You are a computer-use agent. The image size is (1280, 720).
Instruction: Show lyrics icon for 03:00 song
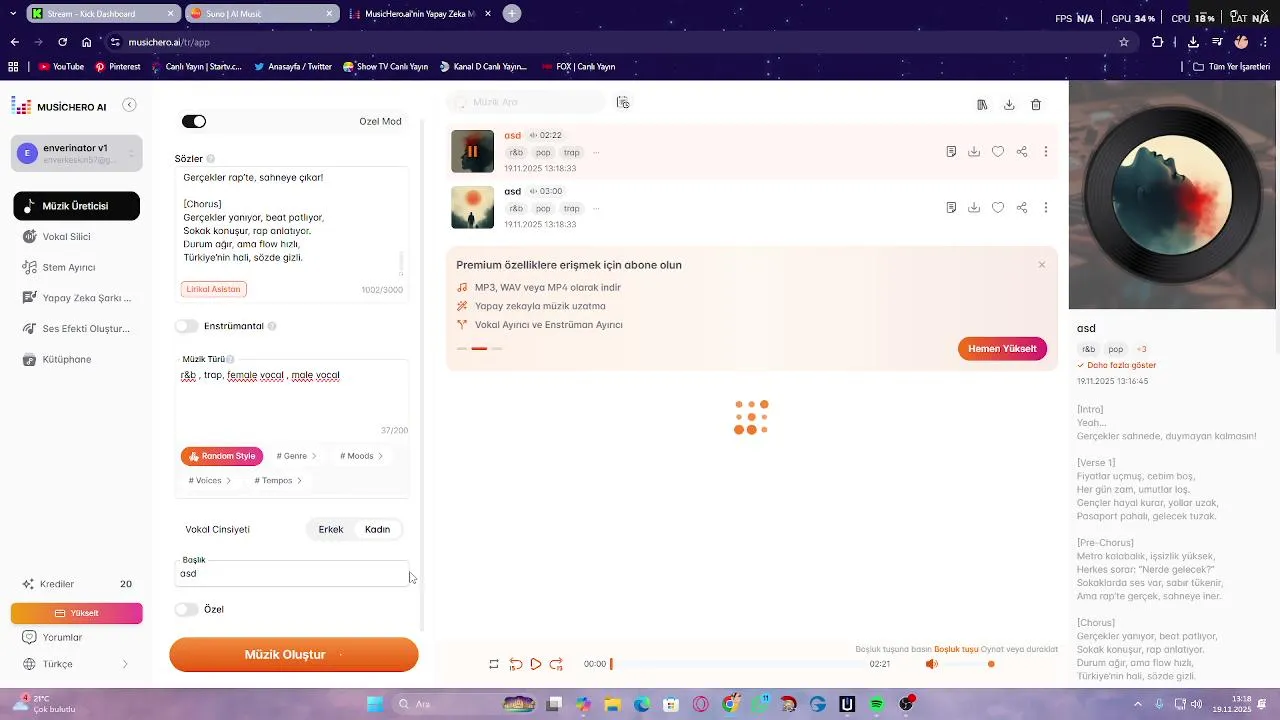(951, 208)
